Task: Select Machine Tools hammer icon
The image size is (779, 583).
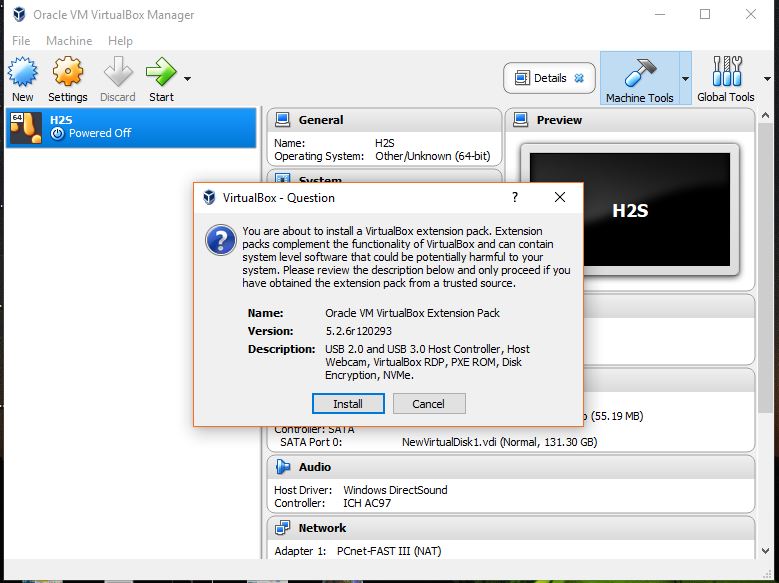Action: pos(640,72)
